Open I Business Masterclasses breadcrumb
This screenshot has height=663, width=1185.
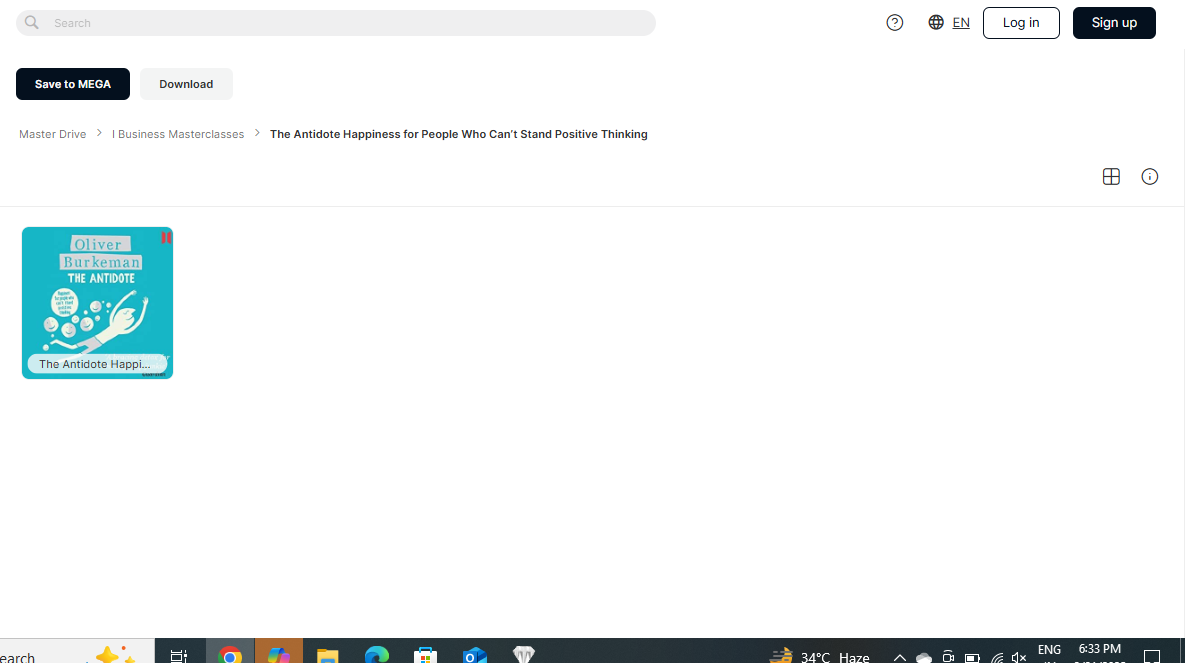(178, 134)
